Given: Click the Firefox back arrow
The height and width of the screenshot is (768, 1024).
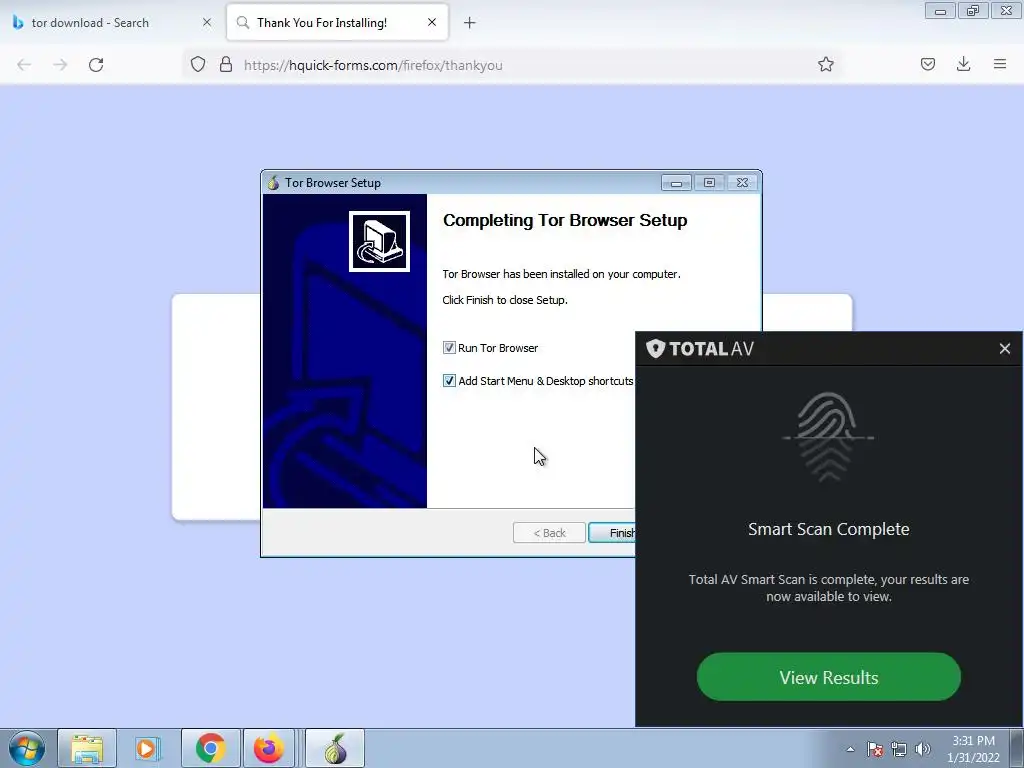Looking at the screenshot, I should click(24, 65).
